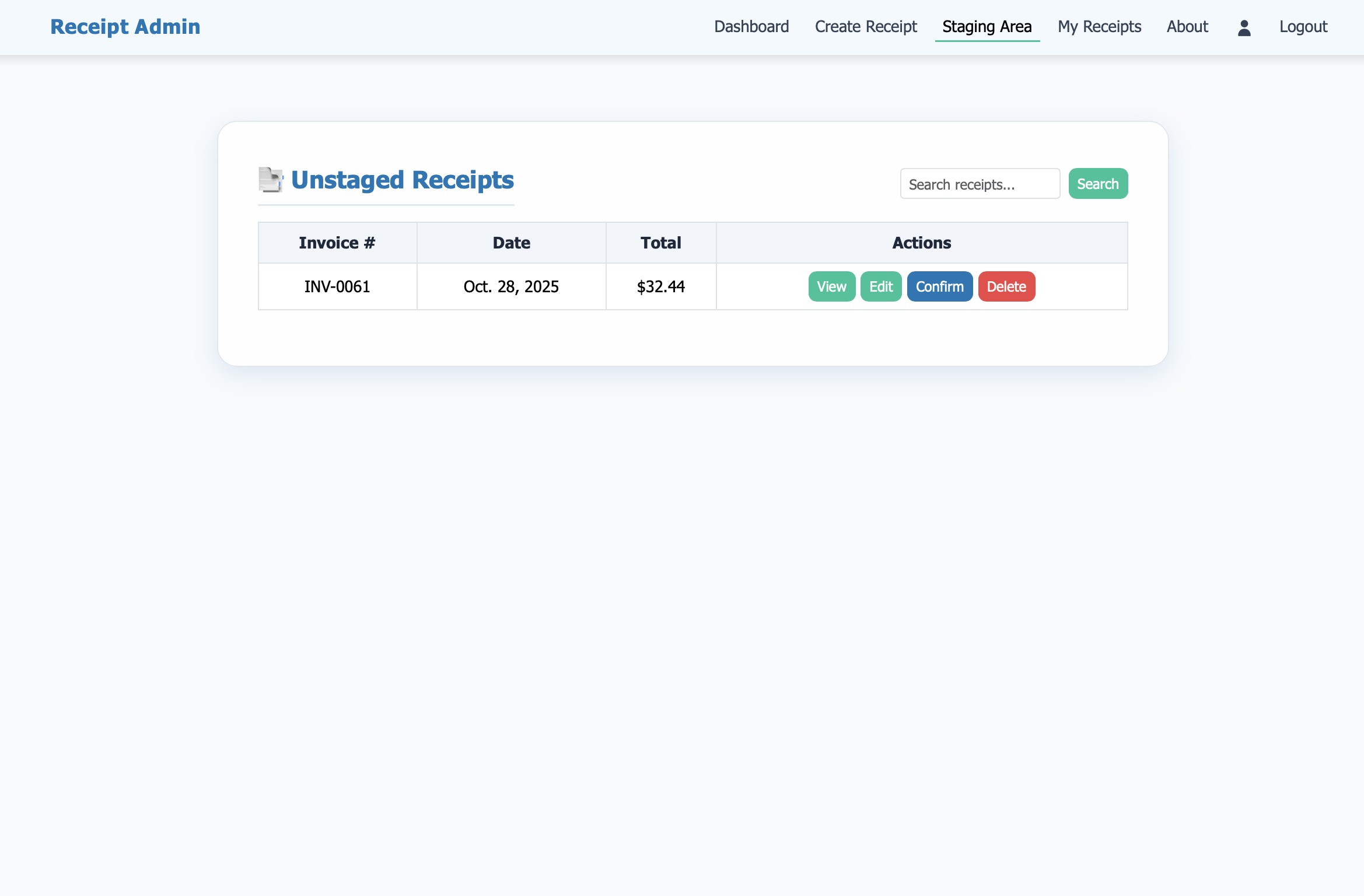View receipt INV-0061
Viewport: 1364px width, 896px height.
pos(831,286)
